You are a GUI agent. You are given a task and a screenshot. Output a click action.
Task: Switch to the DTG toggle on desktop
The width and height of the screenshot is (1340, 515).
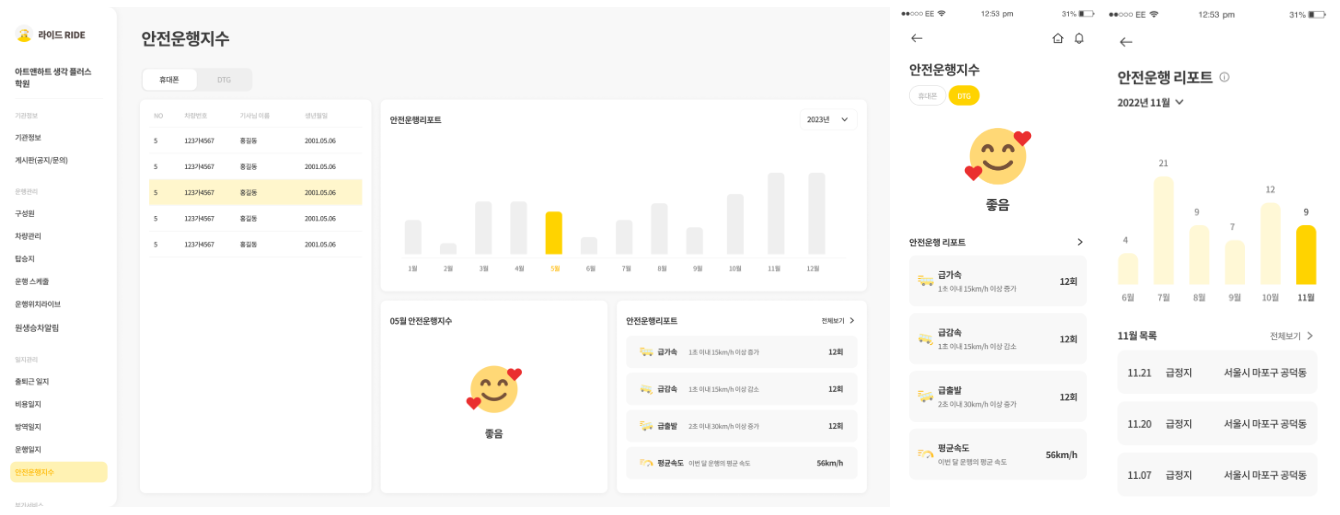coord(224,79)
